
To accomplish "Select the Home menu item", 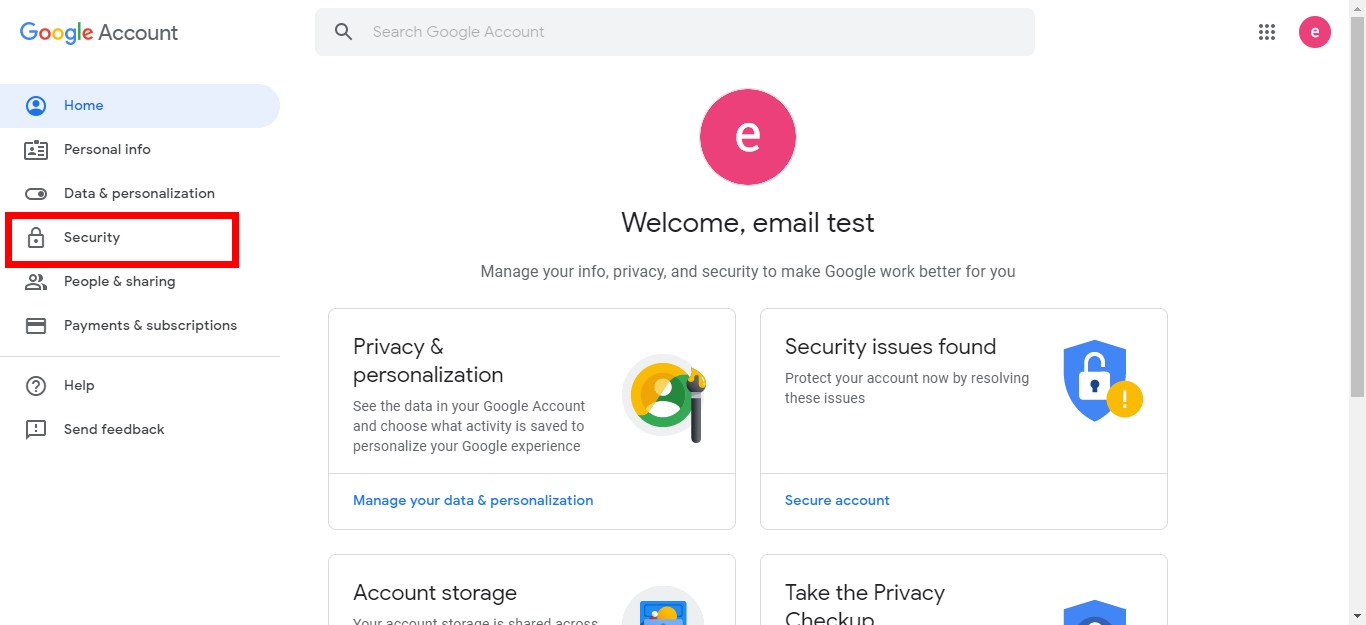I will [x=84, y=106].
